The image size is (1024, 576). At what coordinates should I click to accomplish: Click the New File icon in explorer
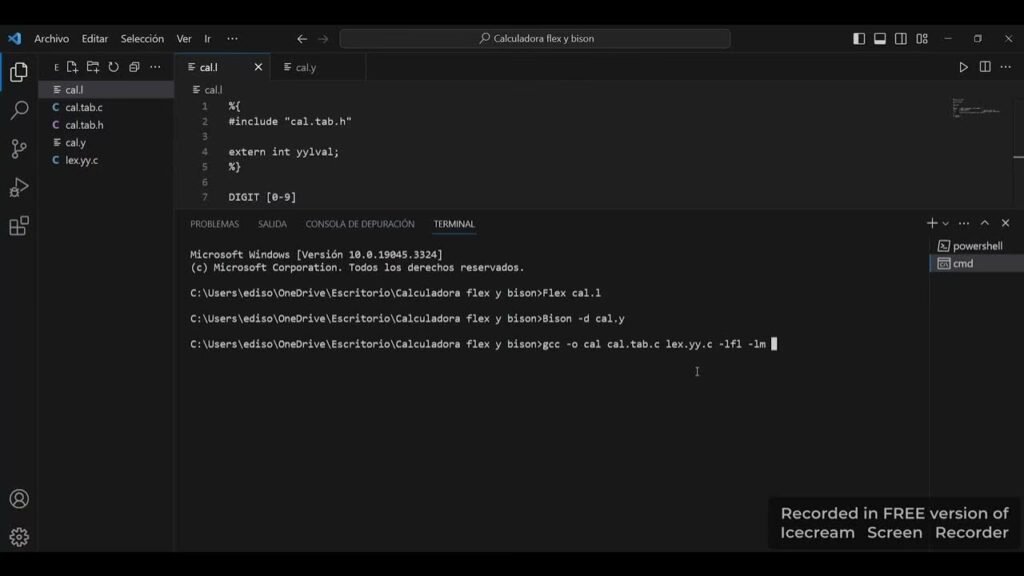(x=72, y=67)
